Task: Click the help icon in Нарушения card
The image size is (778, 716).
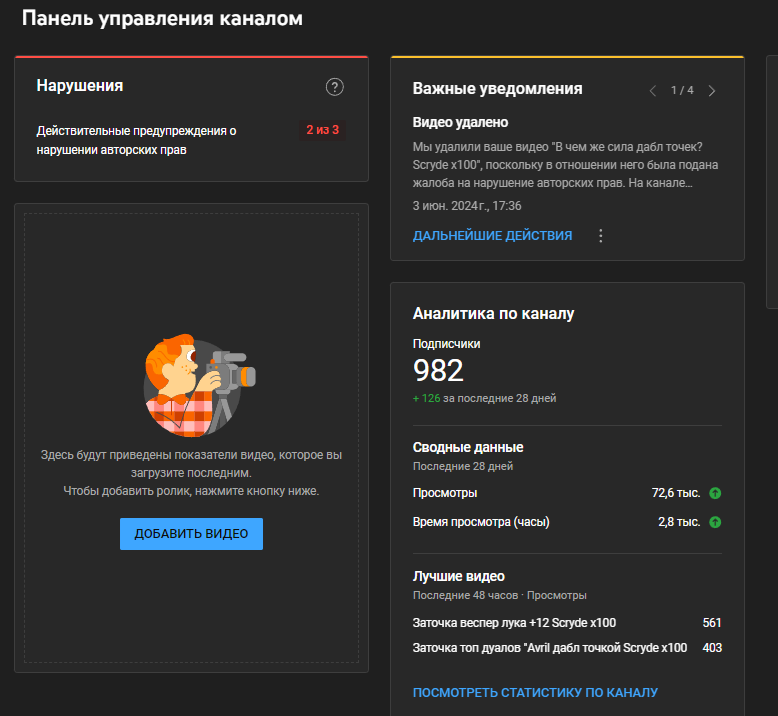Action: click(335, 87)
